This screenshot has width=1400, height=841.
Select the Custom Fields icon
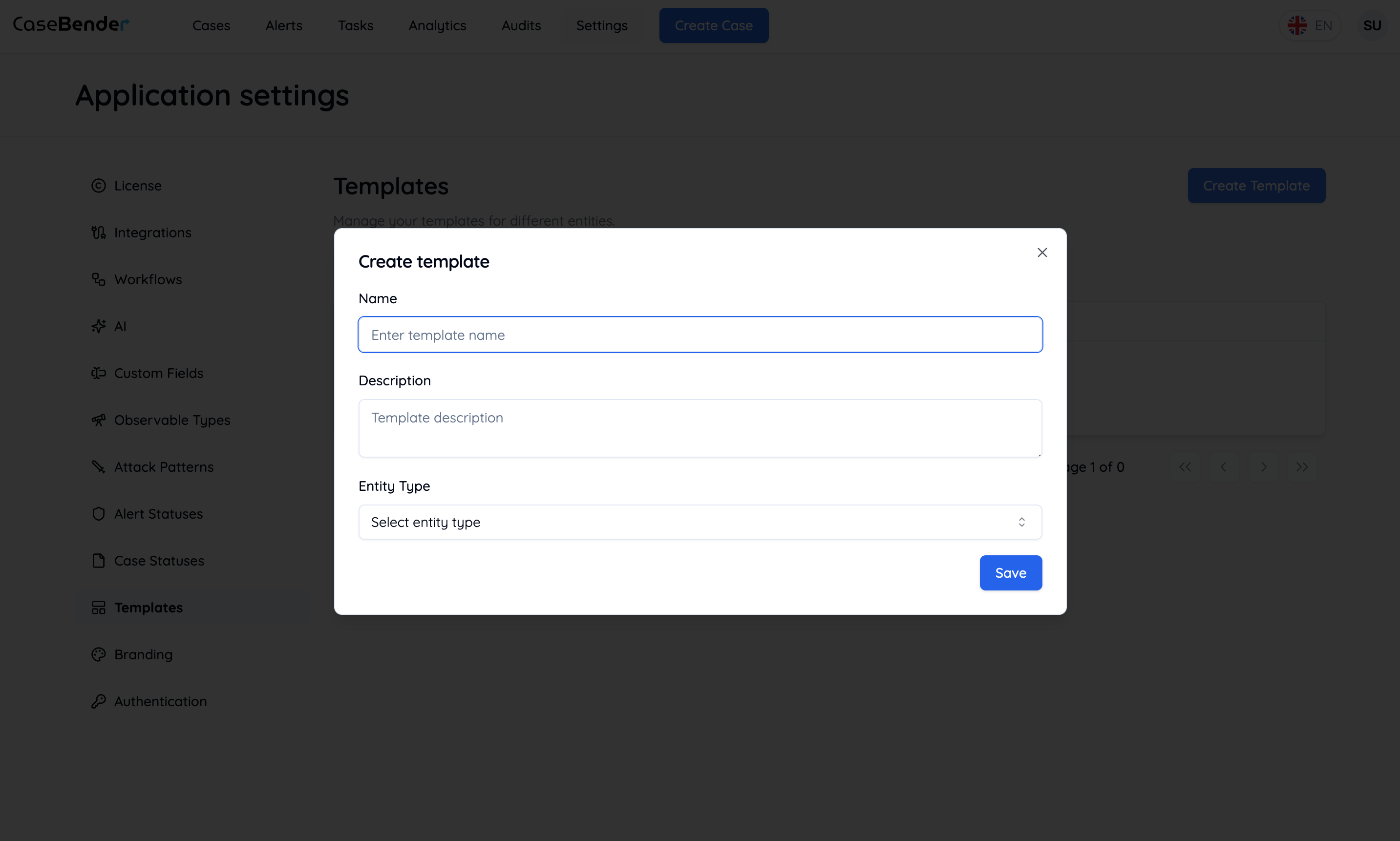tap(99, 373)
